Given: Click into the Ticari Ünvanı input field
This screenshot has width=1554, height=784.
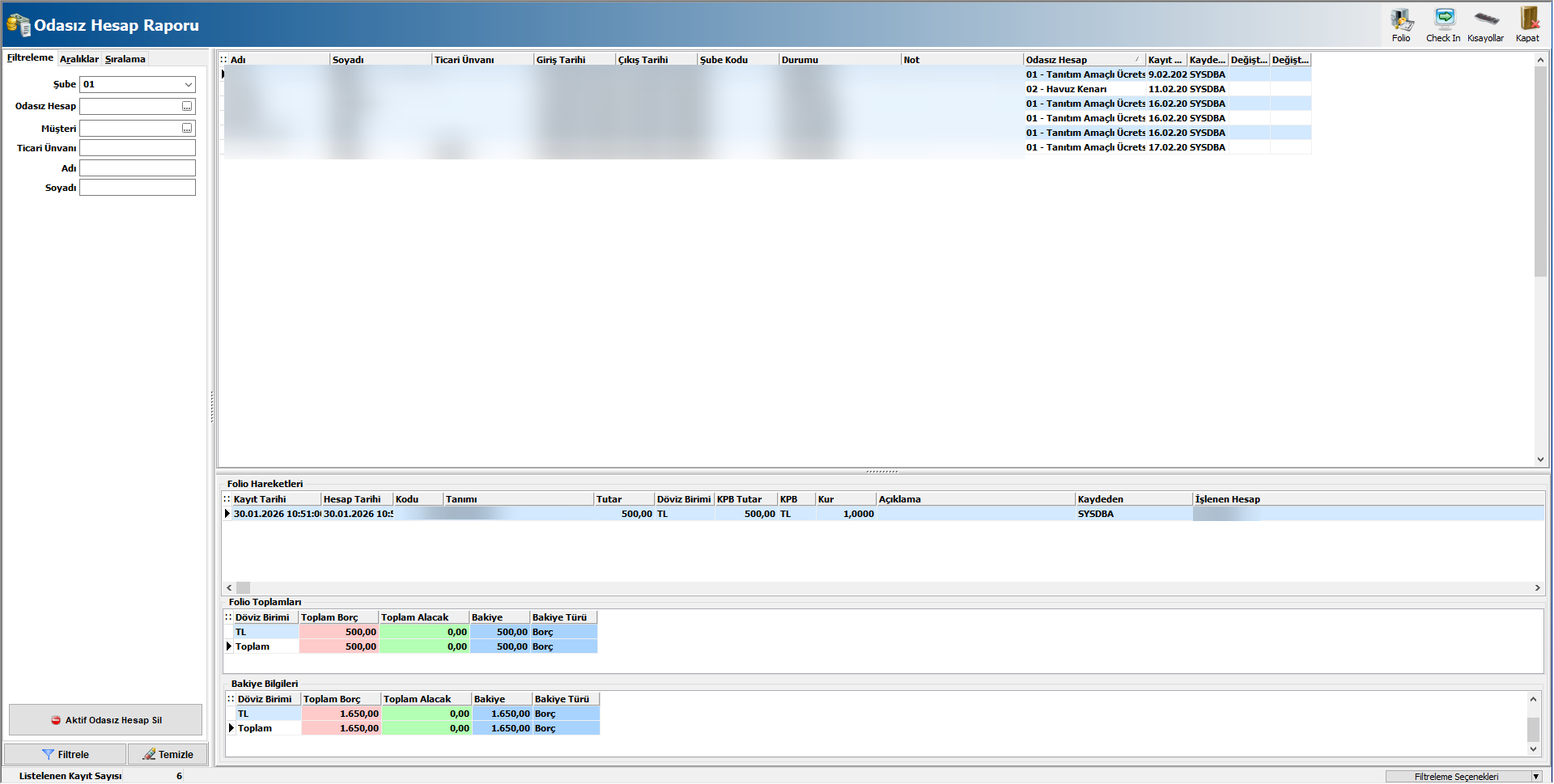Looking at the screenshot, I should click(138, 148).
